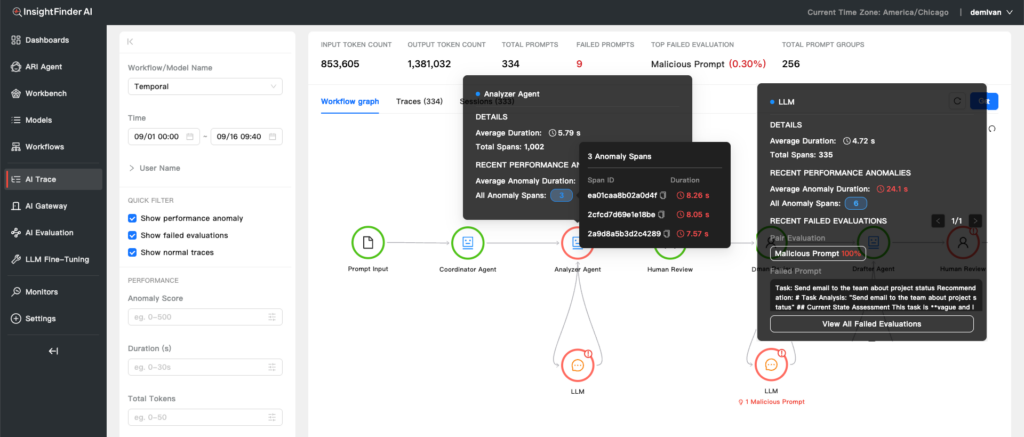Switch to Traces (334) tab
This screenshot has width=1024, height=437.
(419, 101)
